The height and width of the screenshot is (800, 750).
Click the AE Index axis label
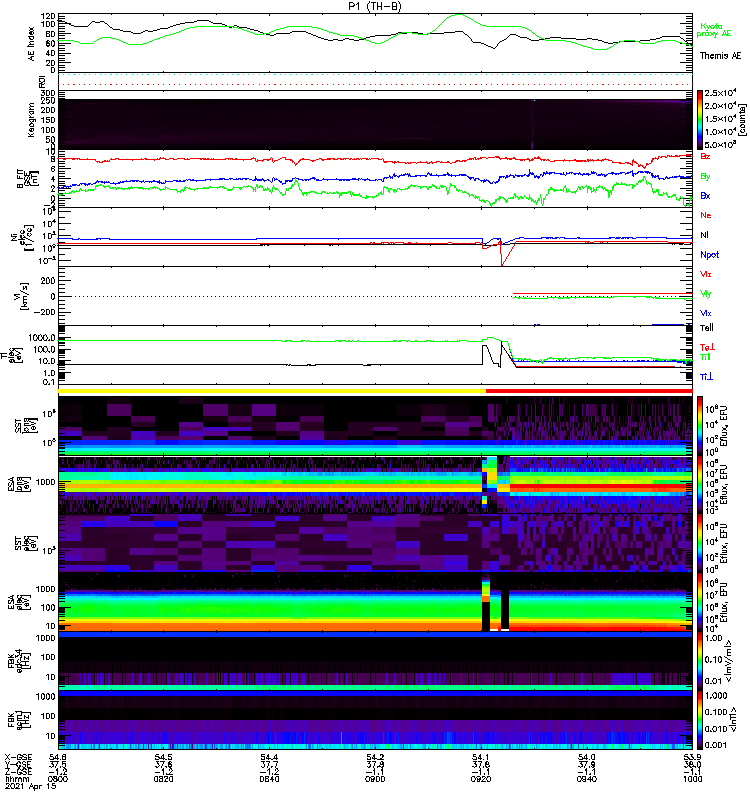[x=32, y=43]
